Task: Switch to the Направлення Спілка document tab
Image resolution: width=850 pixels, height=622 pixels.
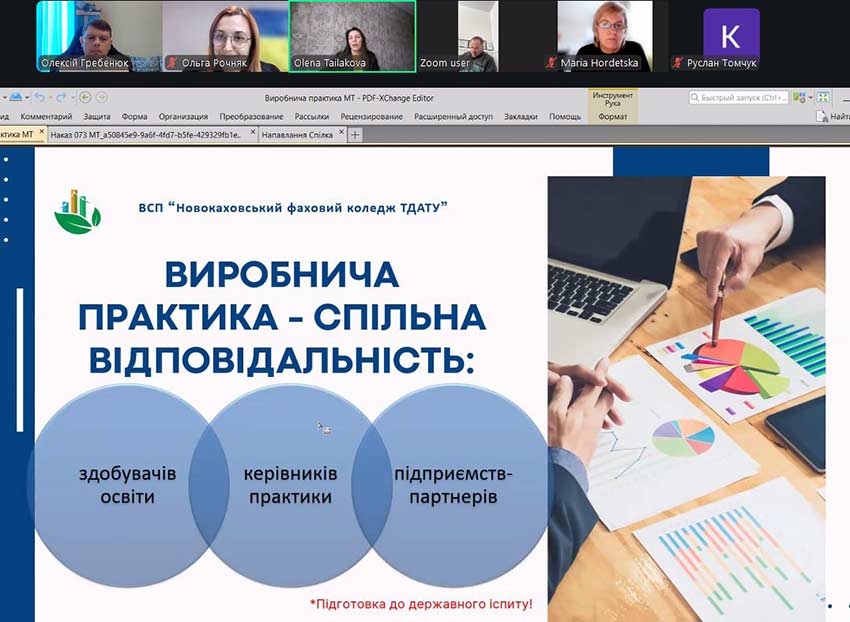Action: tap(297, 135)
